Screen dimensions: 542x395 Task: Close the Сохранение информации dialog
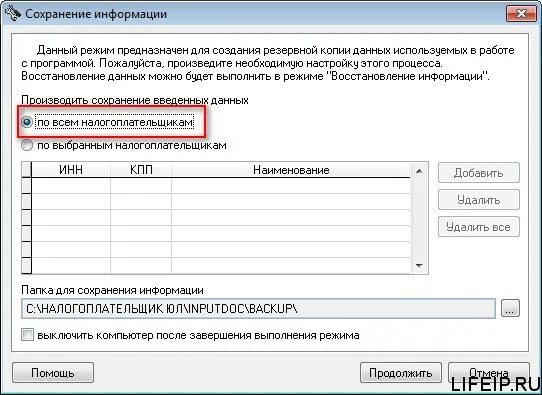[521, 13]
